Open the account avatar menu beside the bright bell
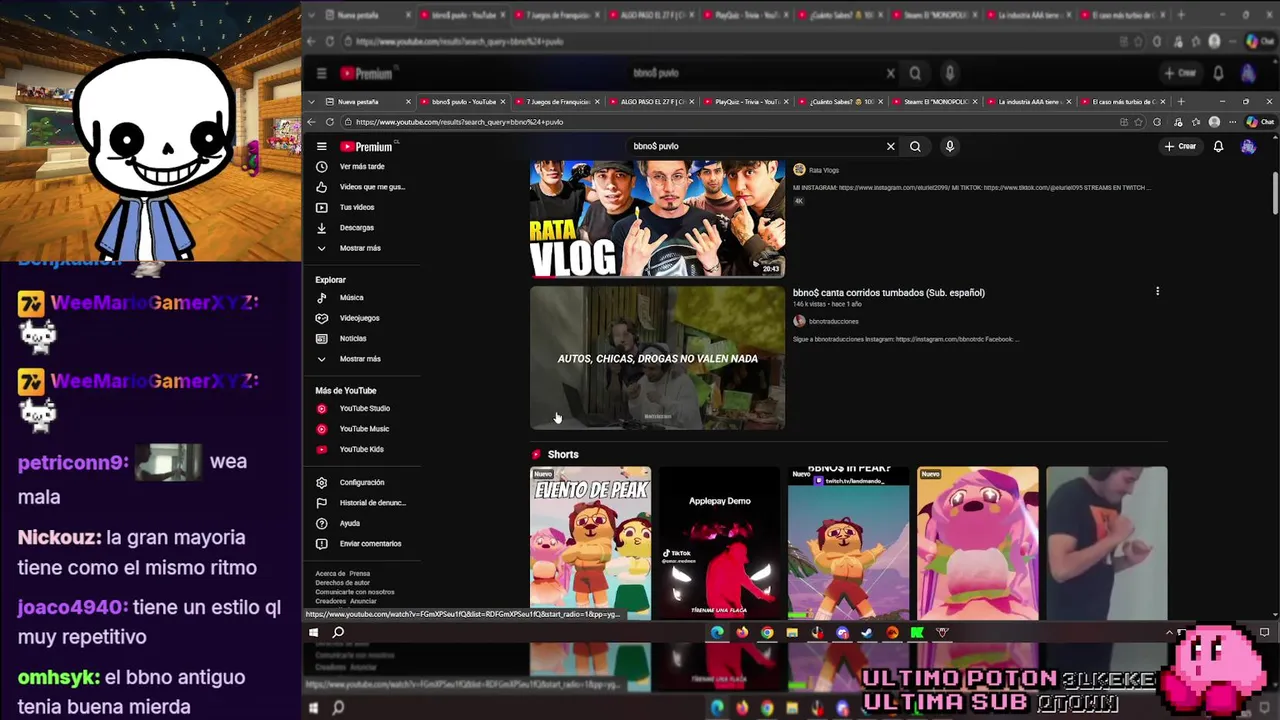The height and width of the screenshot is (720, 1280). coord(1248,146)
